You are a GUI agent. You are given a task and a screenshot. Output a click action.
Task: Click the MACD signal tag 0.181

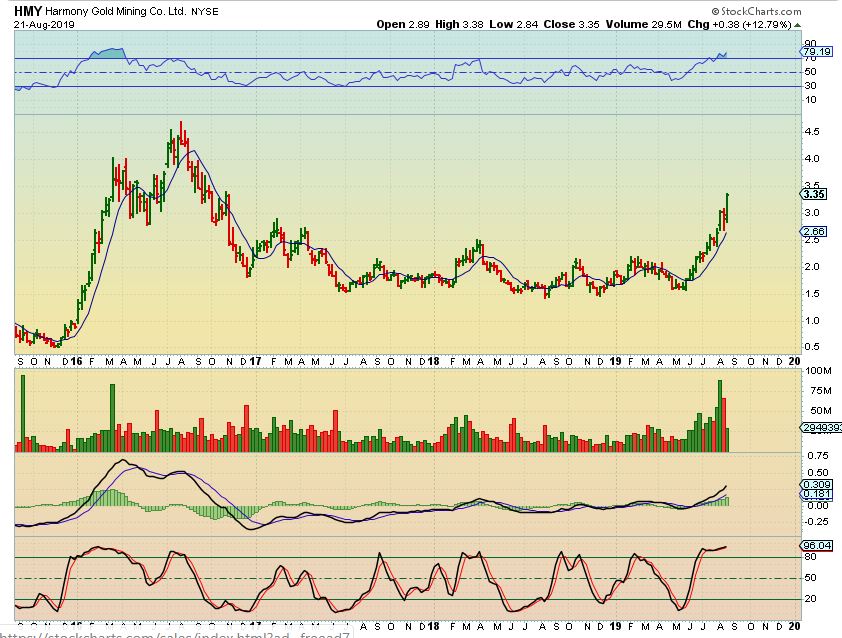click(x=817, y=494)
